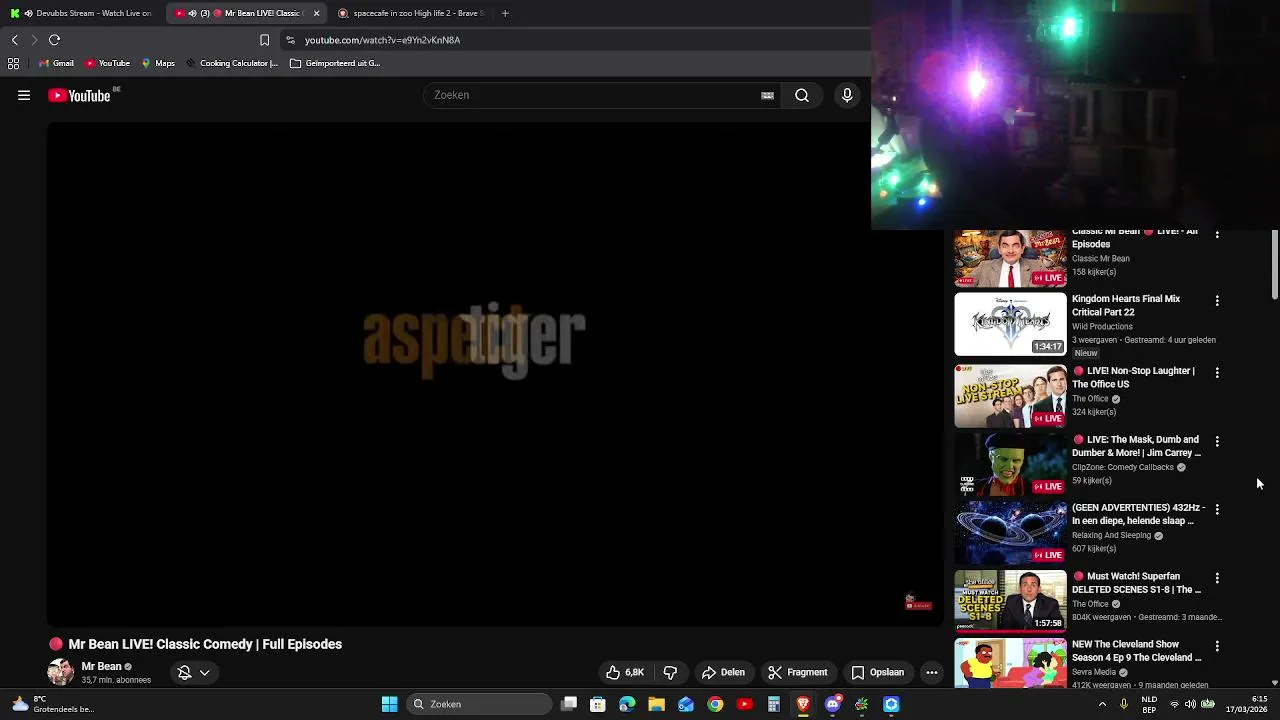1280x720 pixels.
Task: Open the YouTube hamburger guide menu
Action: pos(24,95)
